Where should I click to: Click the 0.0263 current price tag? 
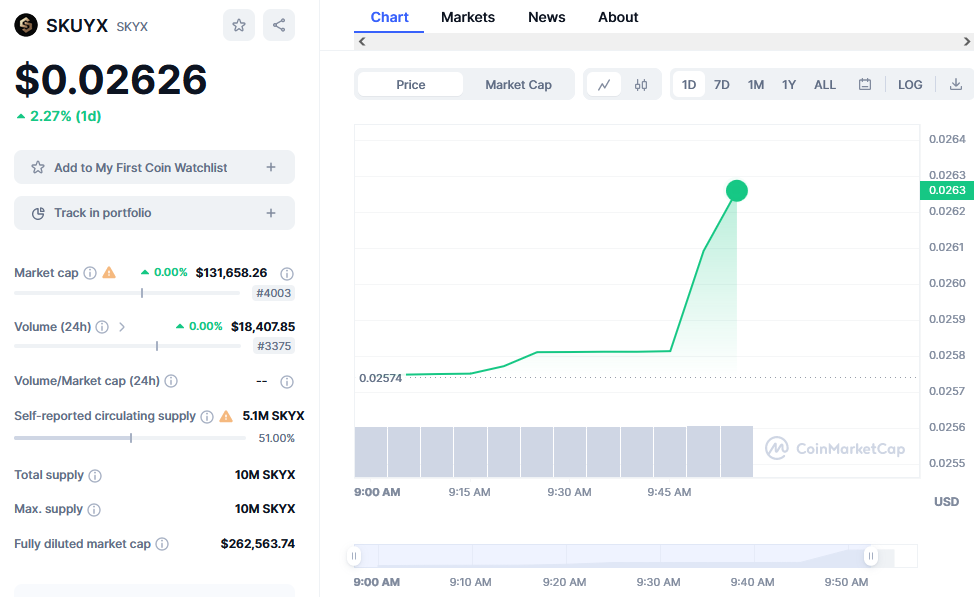pyautogui.click(x=947, y=190)
